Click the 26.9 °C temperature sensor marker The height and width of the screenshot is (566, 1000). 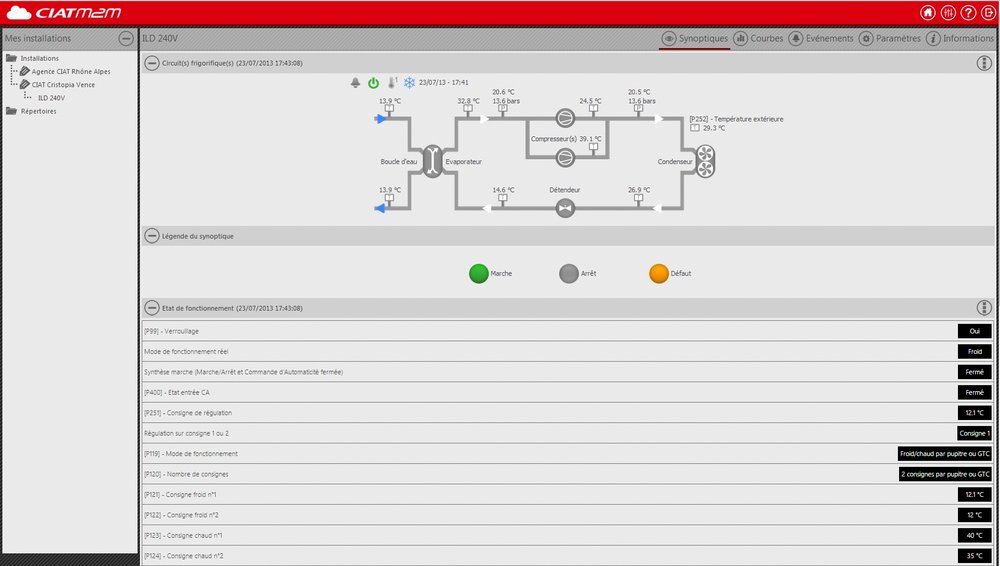pos(638,198)
